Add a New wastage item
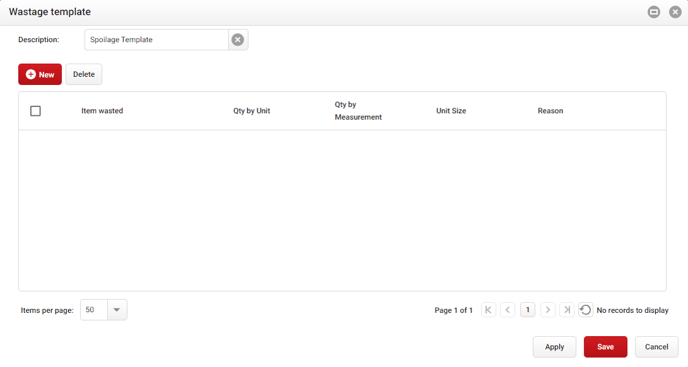688x367 pixels. [40, 75]
